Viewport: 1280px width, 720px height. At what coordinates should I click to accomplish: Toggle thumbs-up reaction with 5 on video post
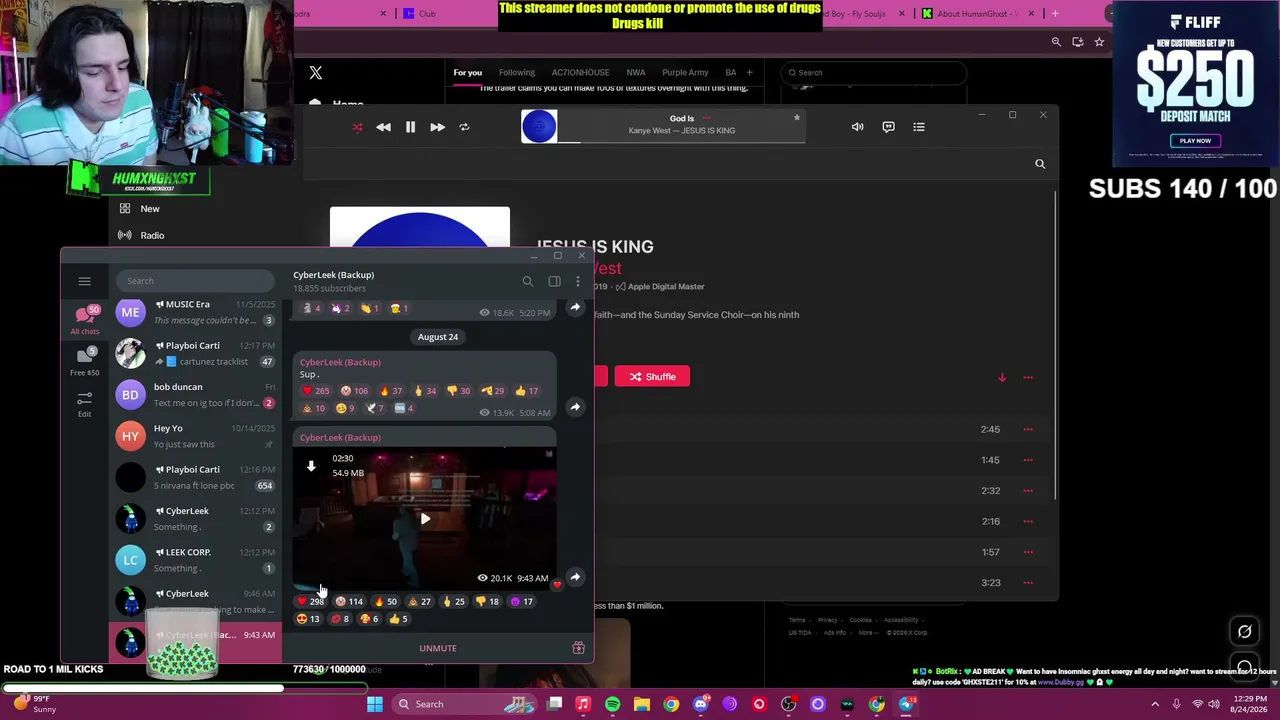coord(399,619)
